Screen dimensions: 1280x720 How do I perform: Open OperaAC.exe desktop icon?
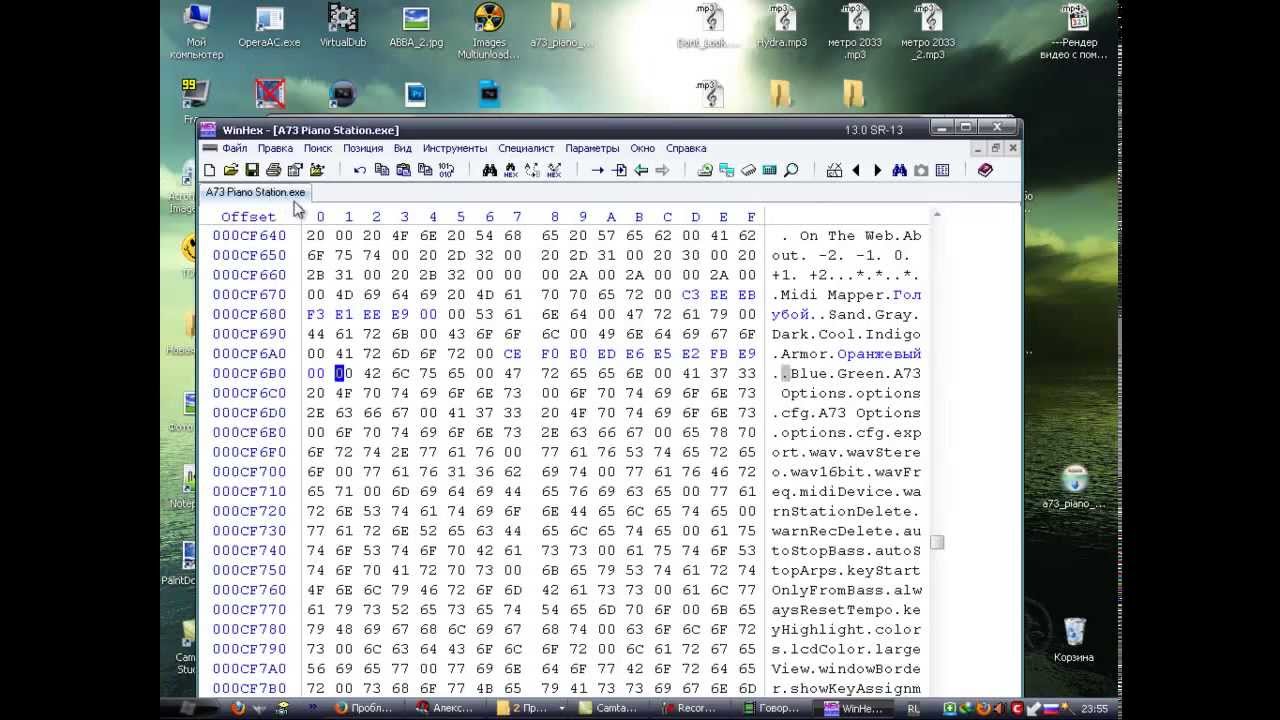pos(269,28)
